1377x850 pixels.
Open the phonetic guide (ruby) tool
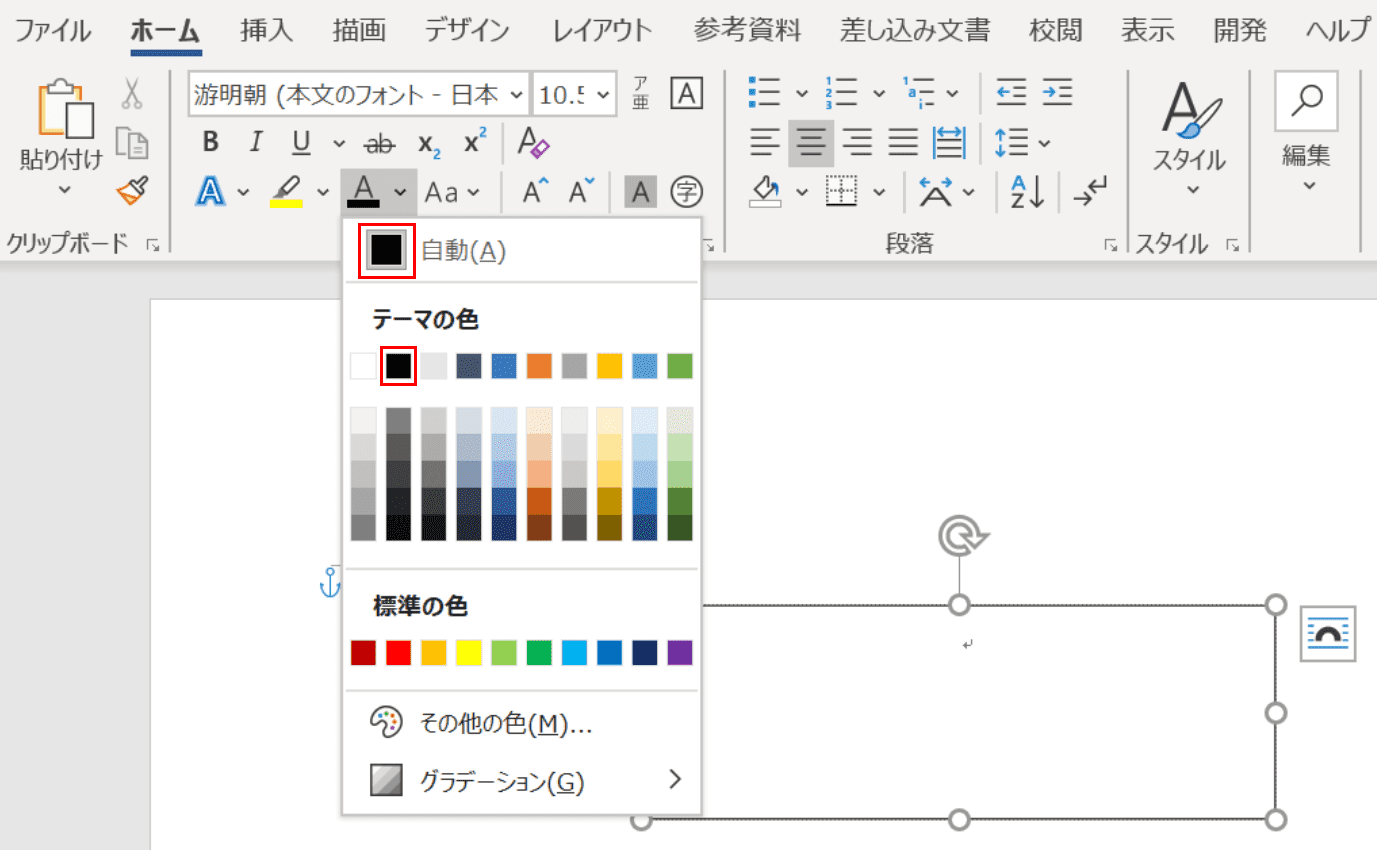coord(641,94)
